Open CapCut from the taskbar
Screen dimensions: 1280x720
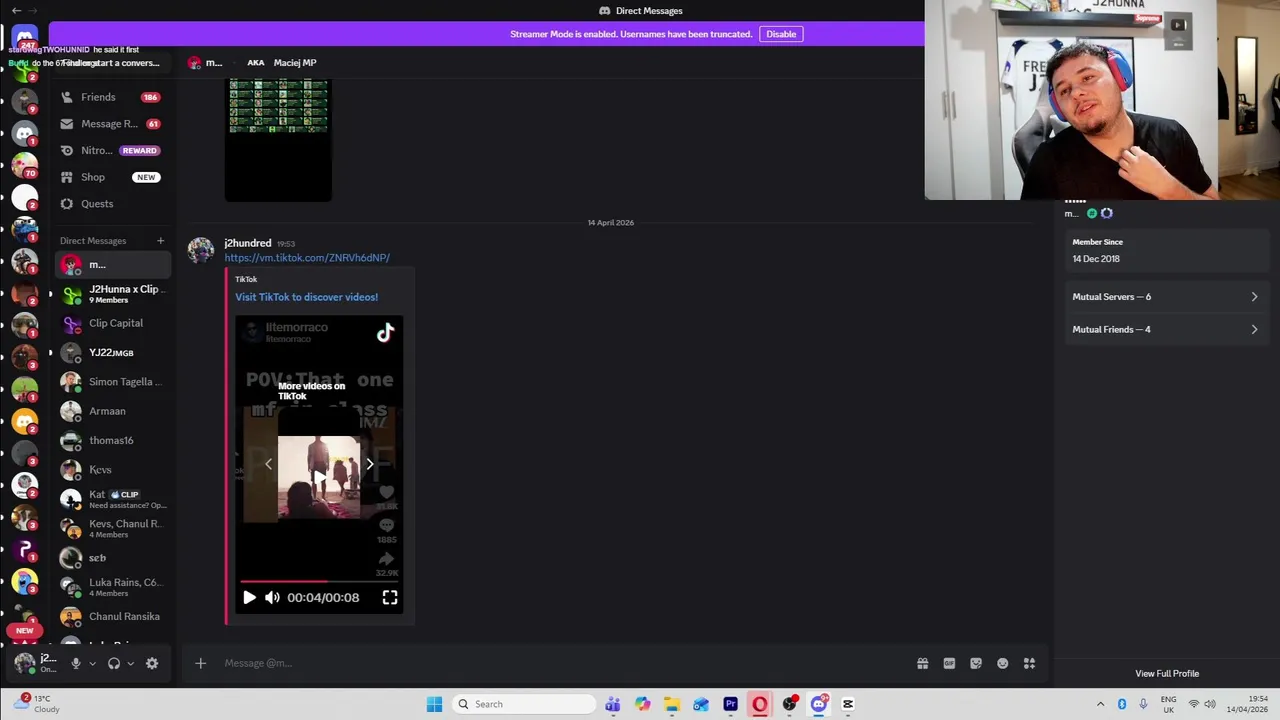click(x=848, y=704)
